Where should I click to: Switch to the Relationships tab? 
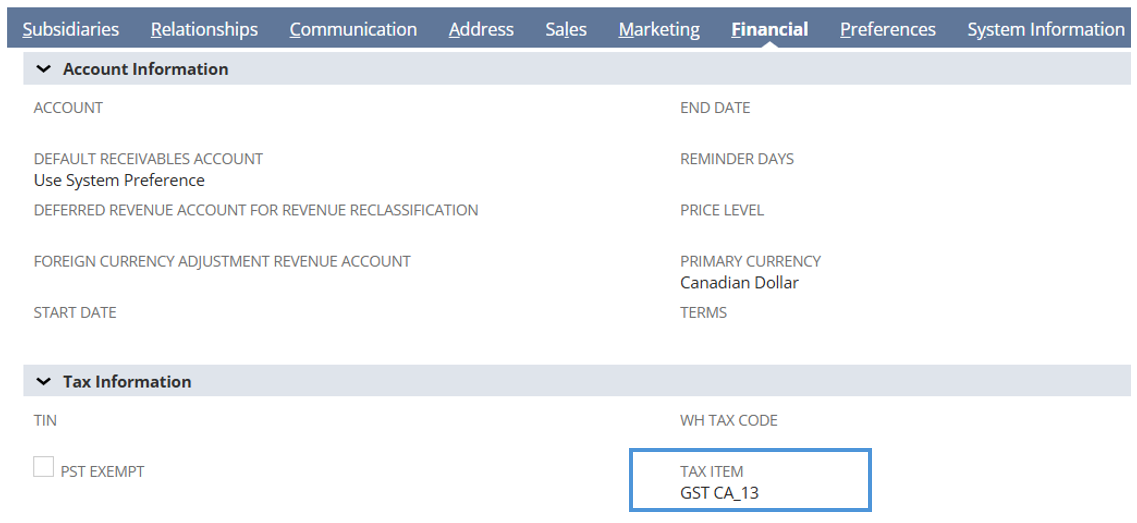[x=204, y=29]
